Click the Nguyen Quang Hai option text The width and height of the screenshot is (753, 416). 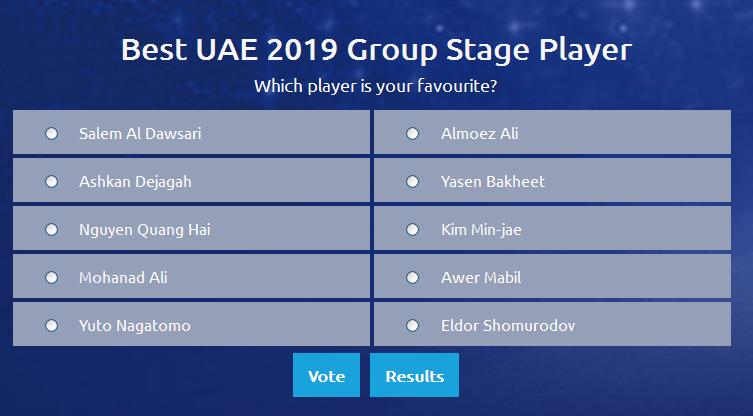tap(145, 230)
